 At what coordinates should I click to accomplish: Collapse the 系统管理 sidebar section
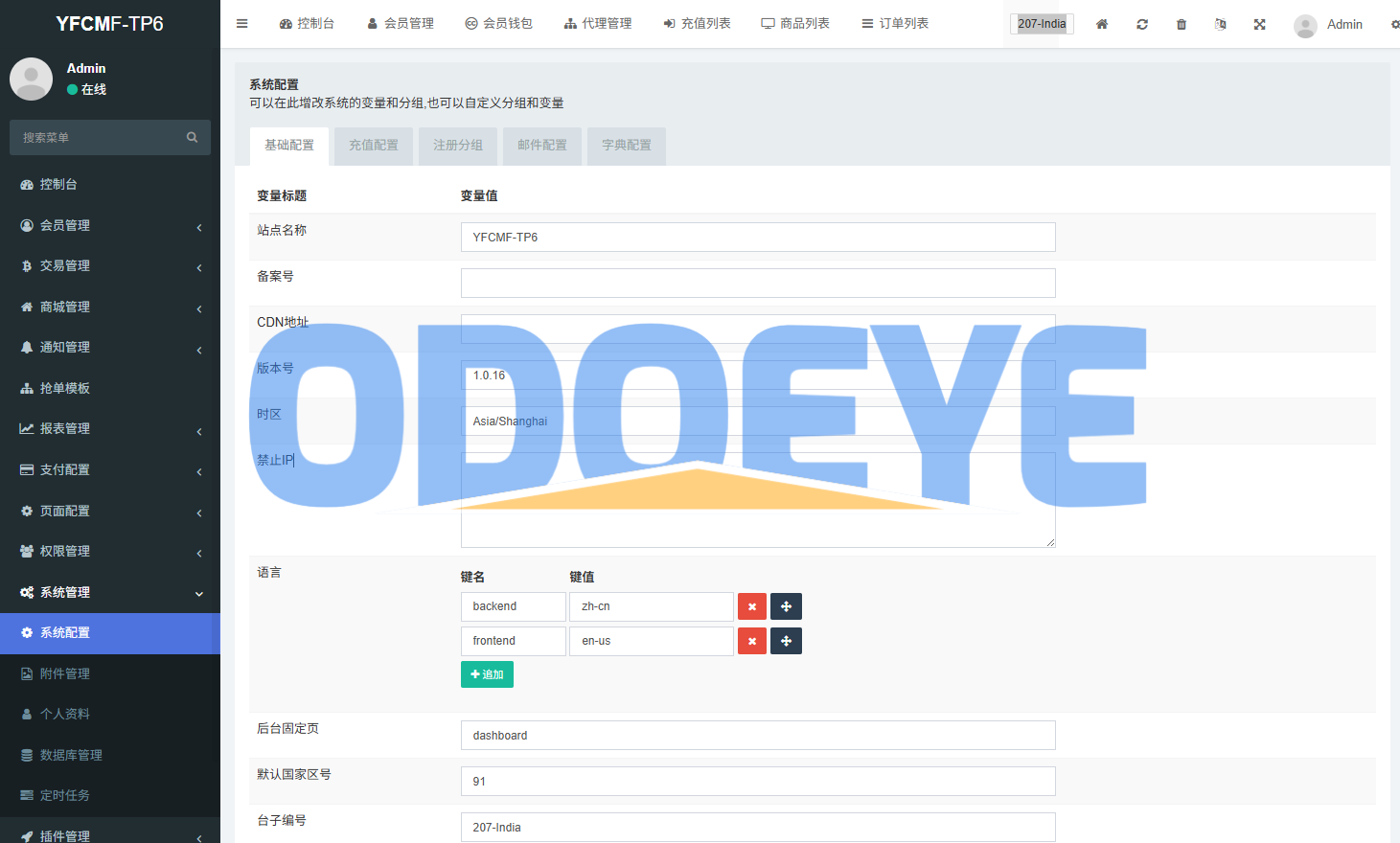pos(109,593)
